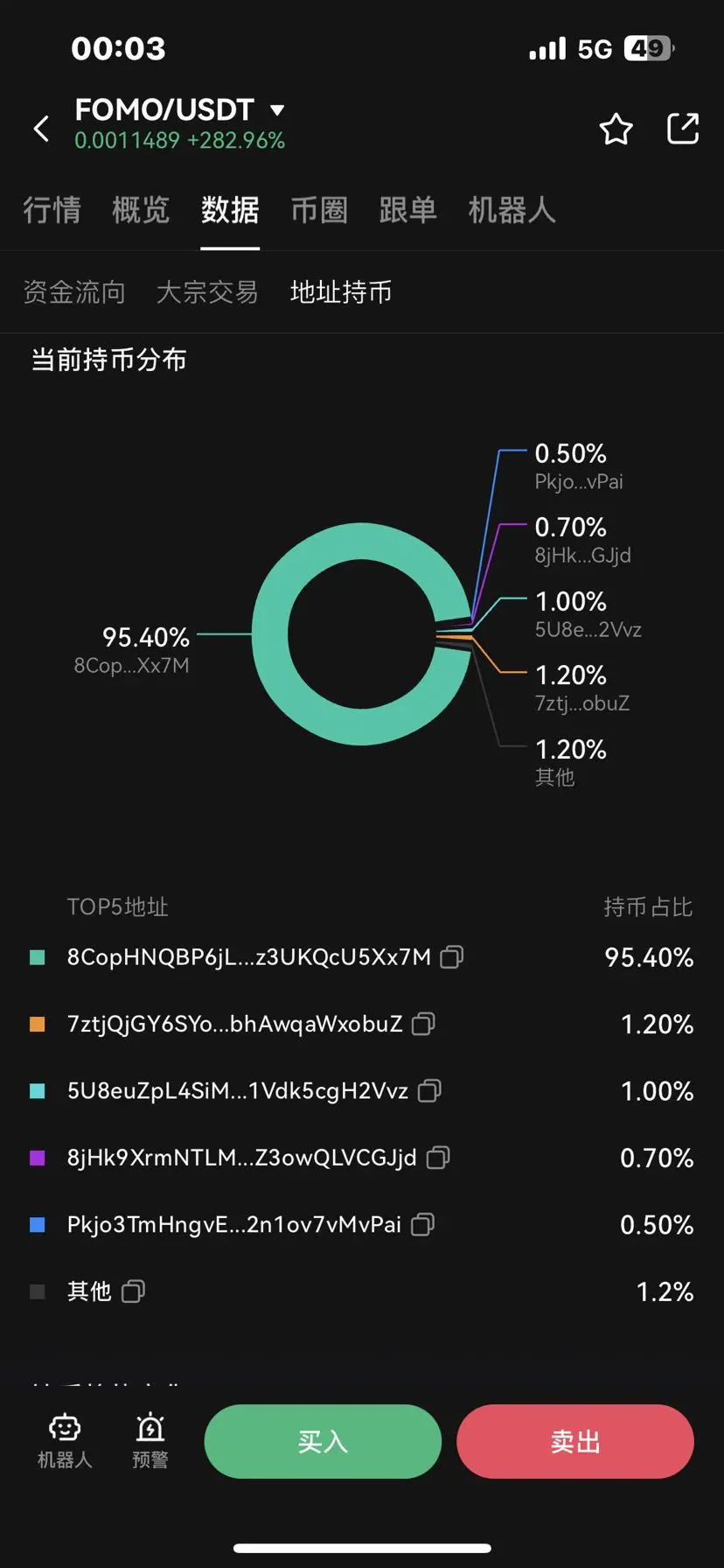Select the green 95.40% donut segment

tap(270, 634)
